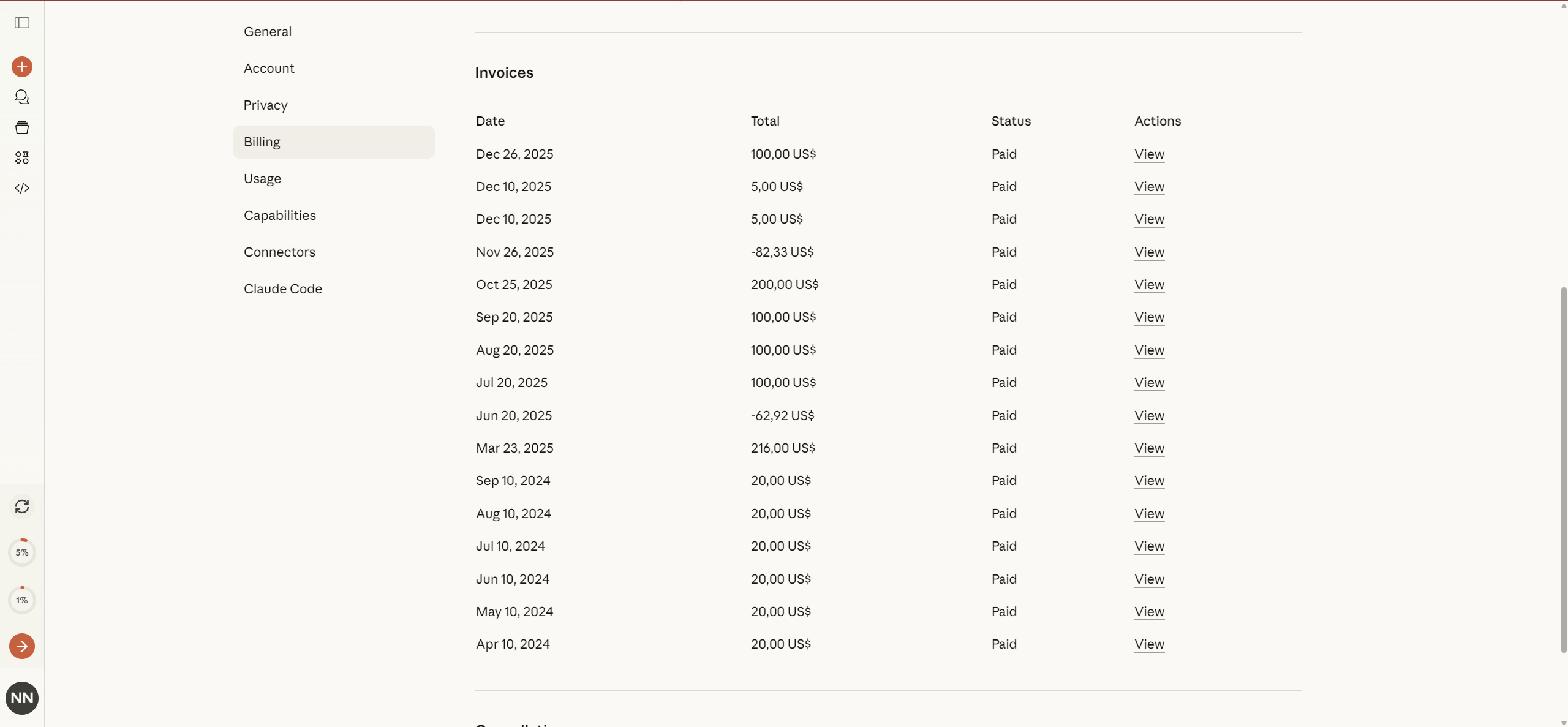Click the sync refresh icon
The image size is (1568, 727).
point(22,507)
